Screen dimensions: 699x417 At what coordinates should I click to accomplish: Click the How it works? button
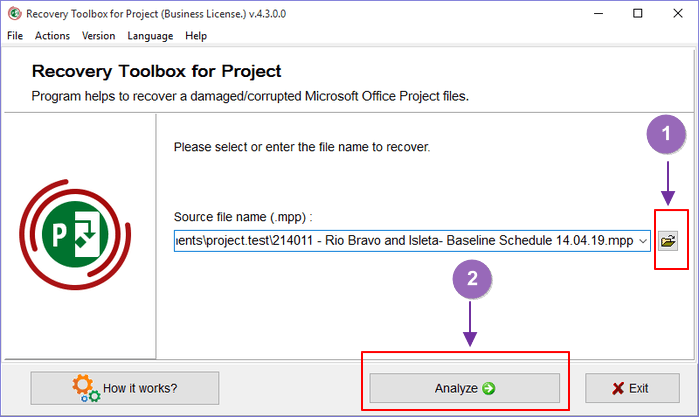(x=125, y=388)
